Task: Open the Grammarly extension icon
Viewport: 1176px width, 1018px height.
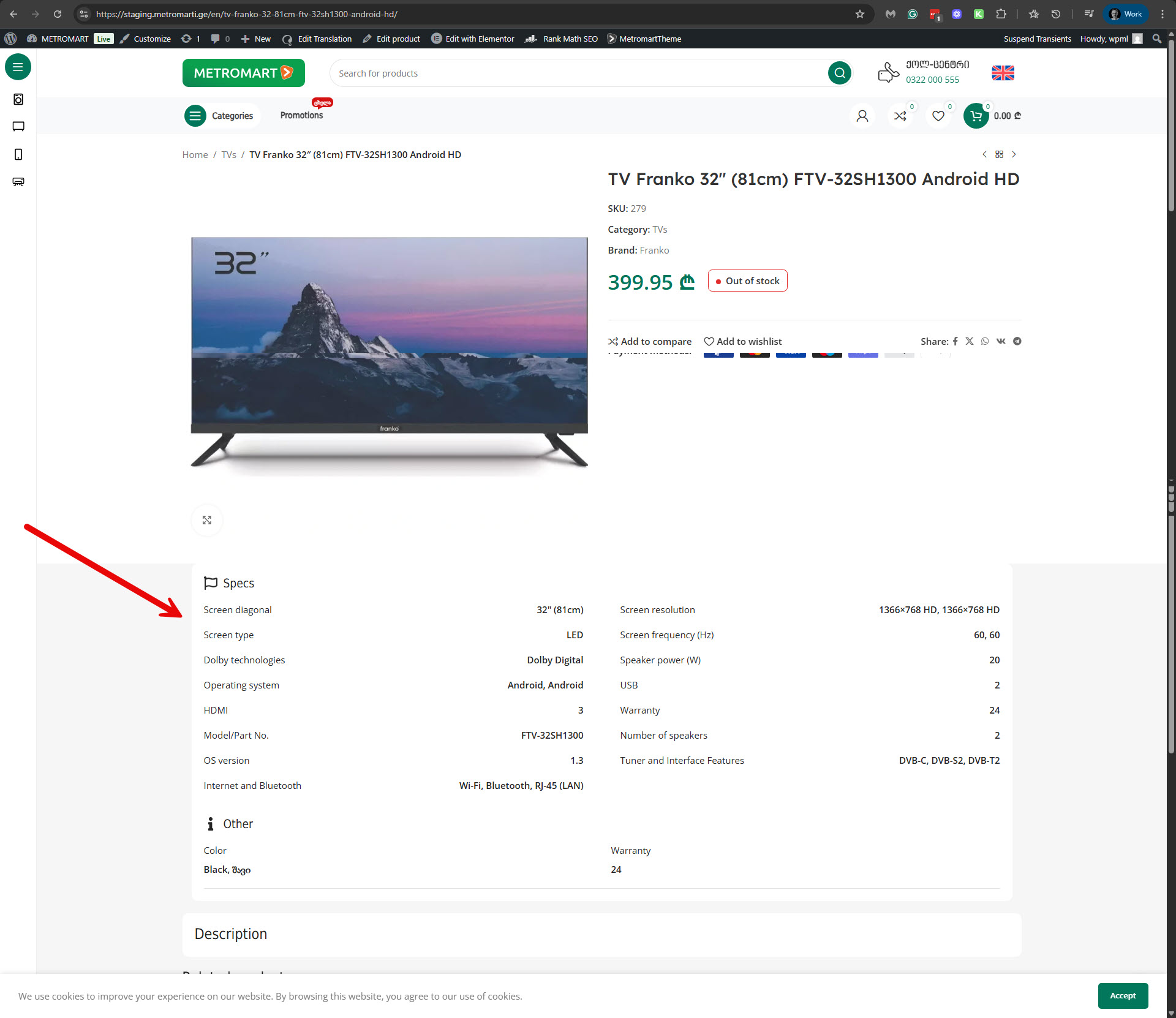Action: tap(913, 14)
